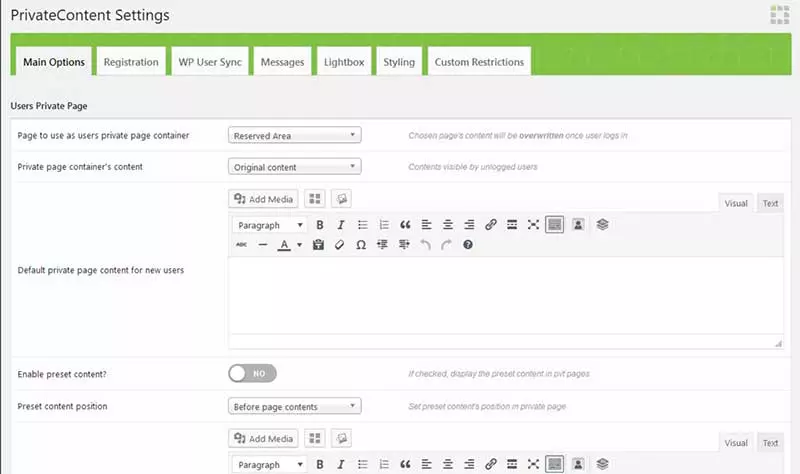Click second Add Media button
This screenshot has width=800, height=474.
click(263, 438)
